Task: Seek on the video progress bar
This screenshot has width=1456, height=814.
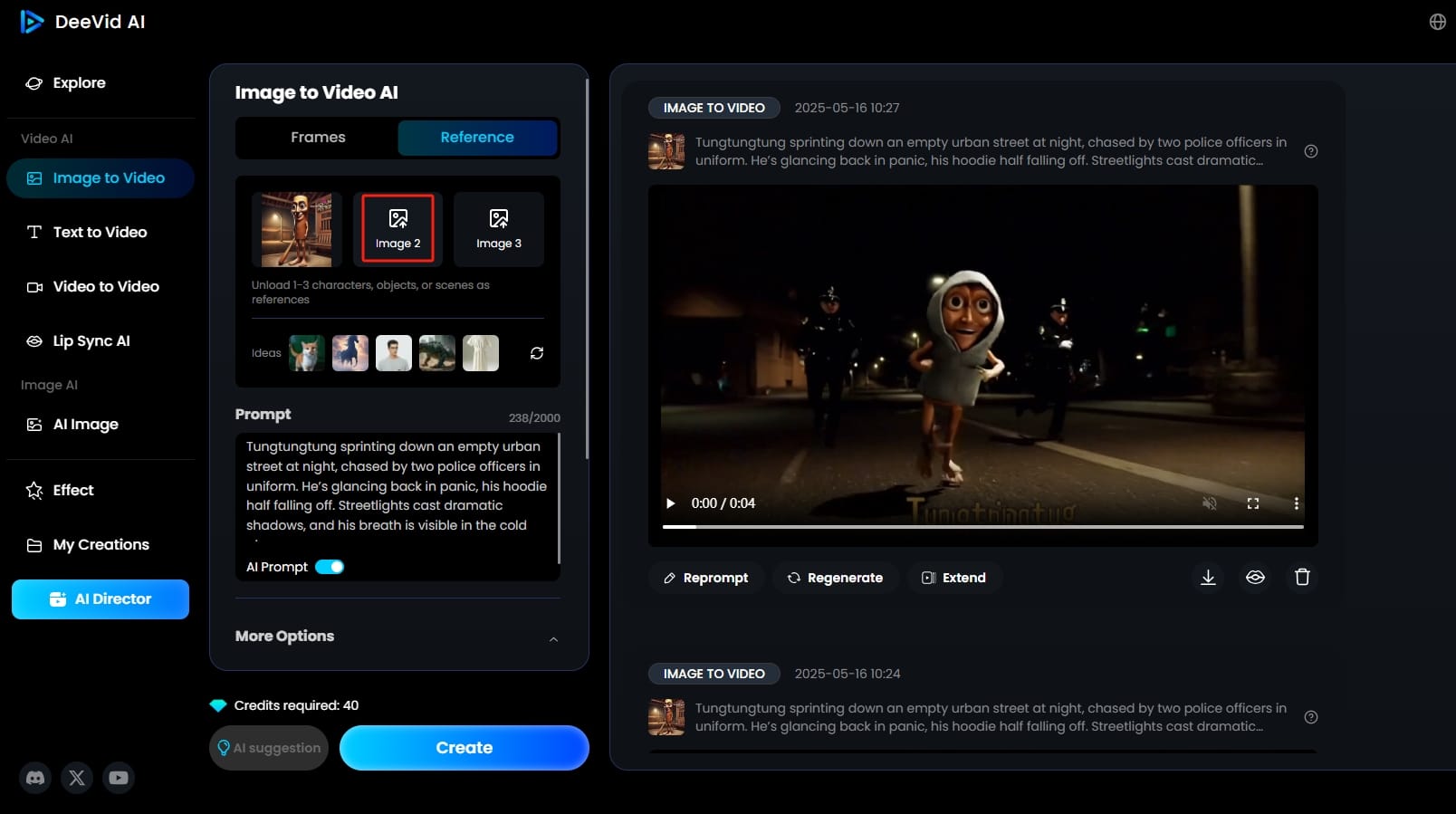Action: tap(983, 526)
